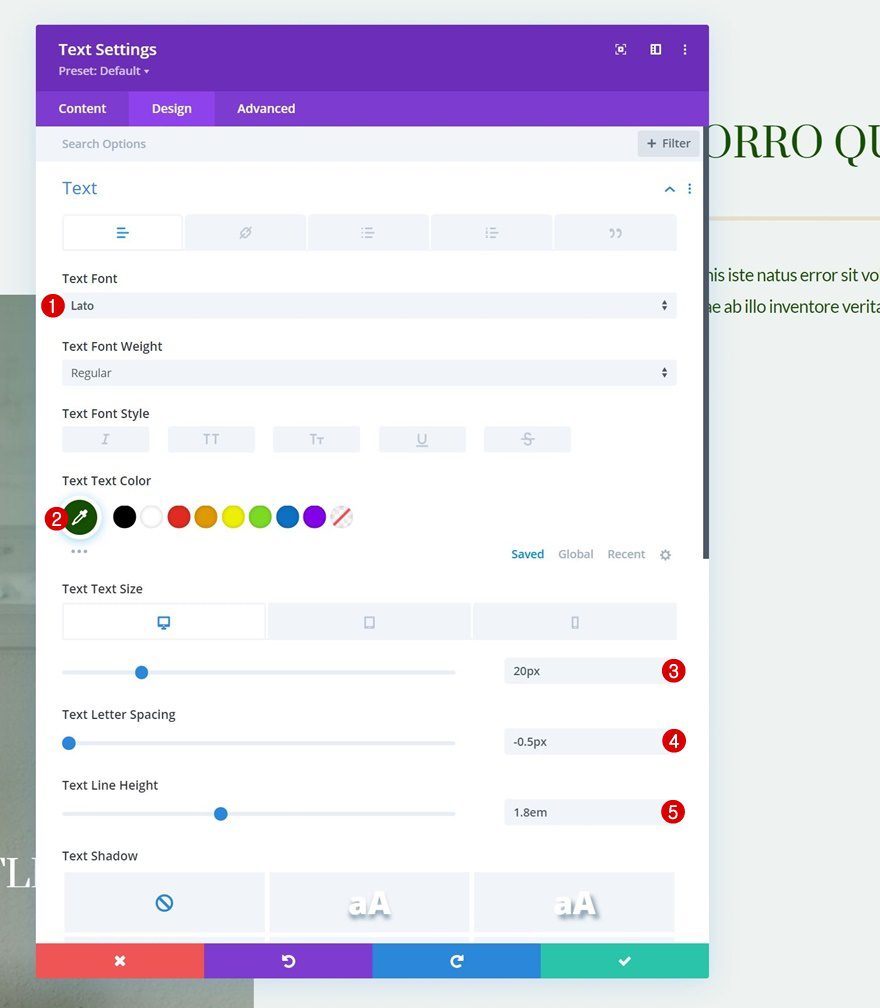Apply Uppercase text font style
Image resolution: width=880 pixels, height=1008 pixels.
point(210,438)
